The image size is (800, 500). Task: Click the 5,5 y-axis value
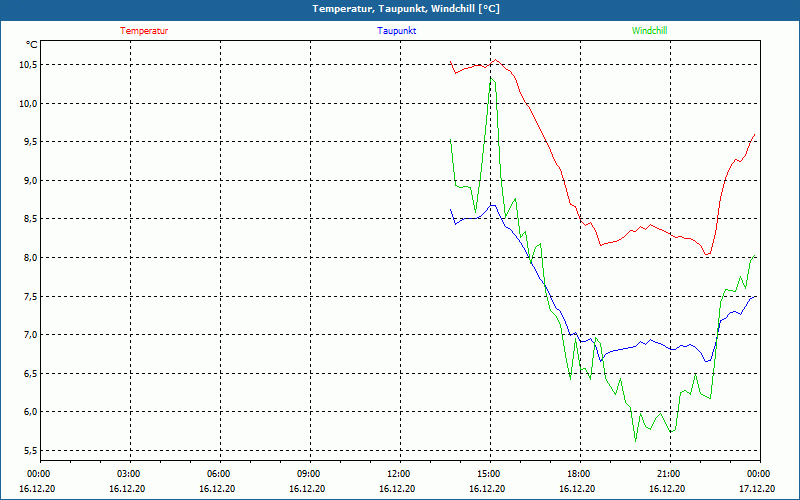coord(30,451)
